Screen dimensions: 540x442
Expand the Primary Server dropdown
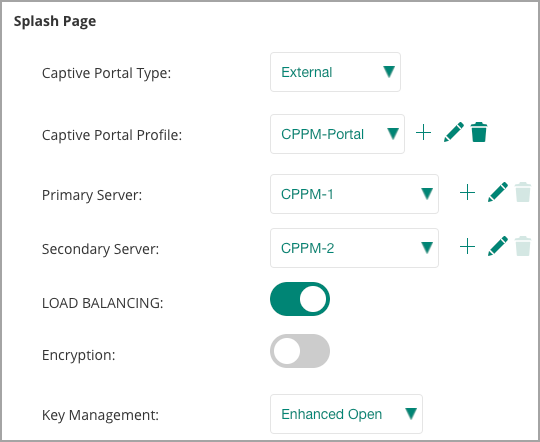pos(354,194)
